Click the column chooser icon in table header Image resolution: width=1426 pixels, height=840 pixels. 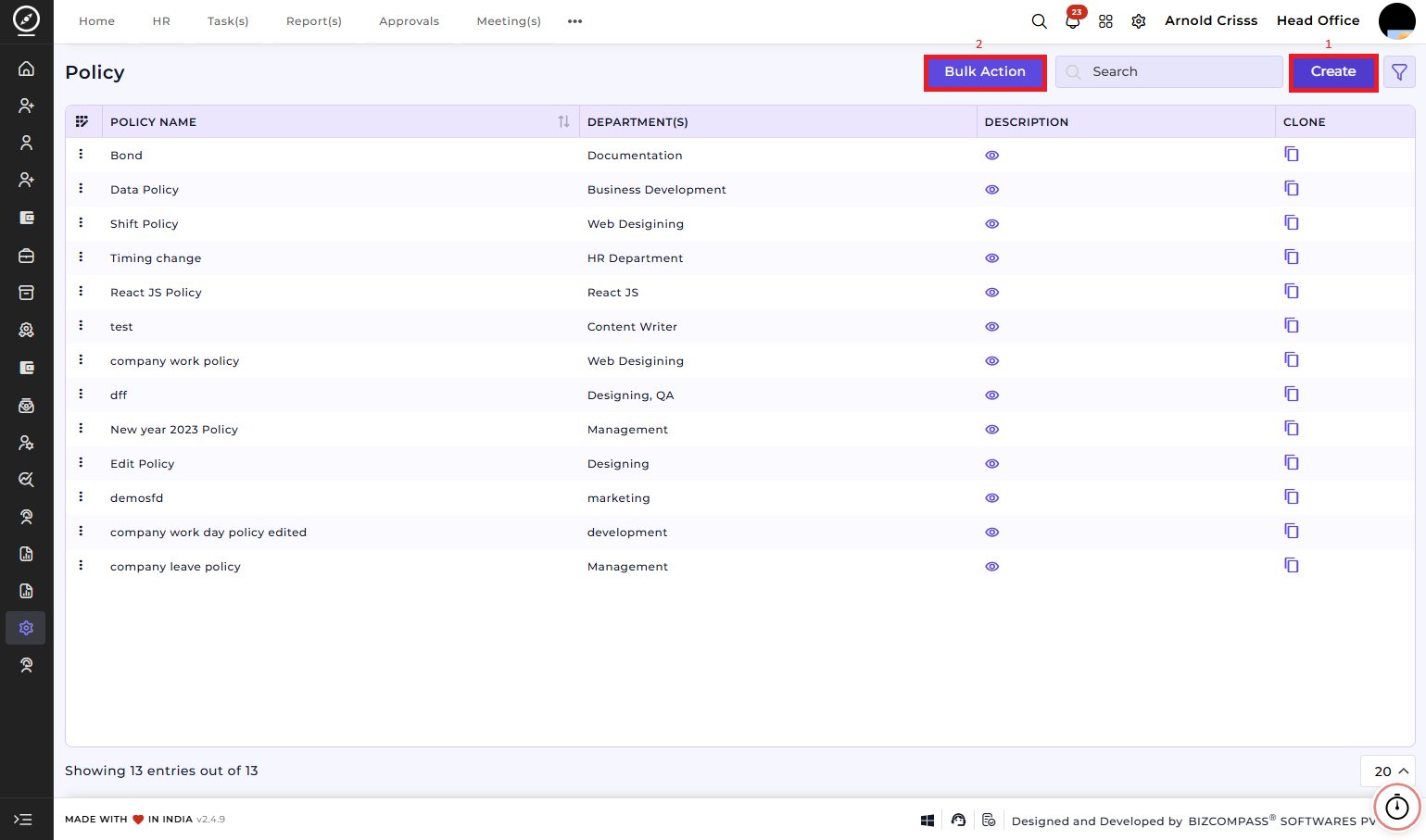[82, 121]
